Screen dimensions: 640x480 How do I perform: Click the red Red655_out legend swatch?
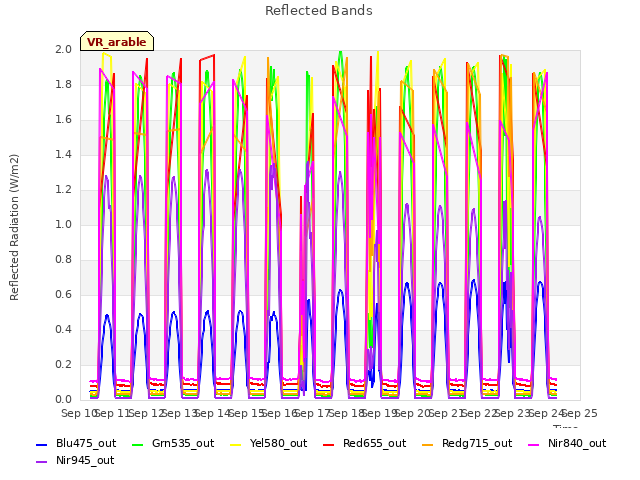pos(329,444)
